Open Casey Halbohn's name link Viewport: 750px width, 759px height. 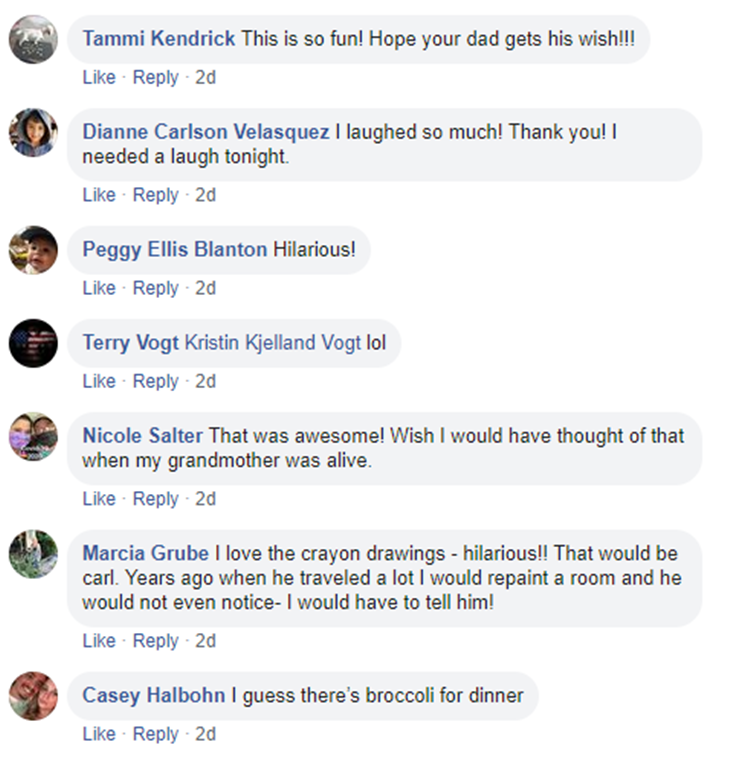153,695
